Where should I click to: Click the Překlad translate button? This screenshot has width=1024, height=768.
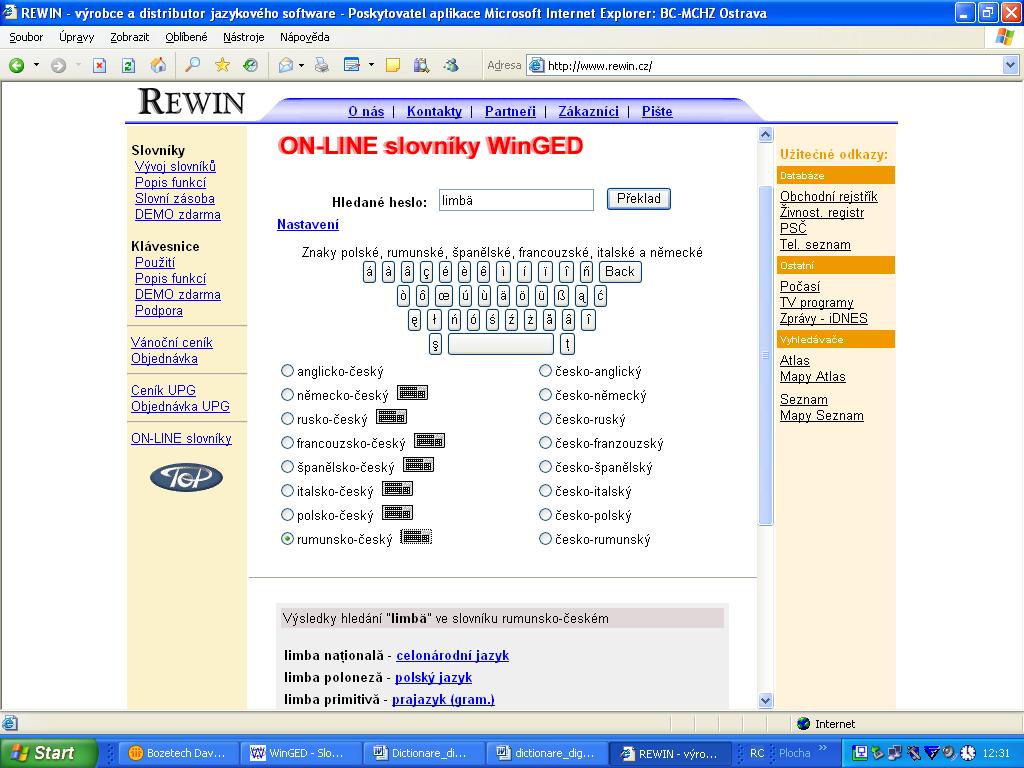[x=639, y=199]
